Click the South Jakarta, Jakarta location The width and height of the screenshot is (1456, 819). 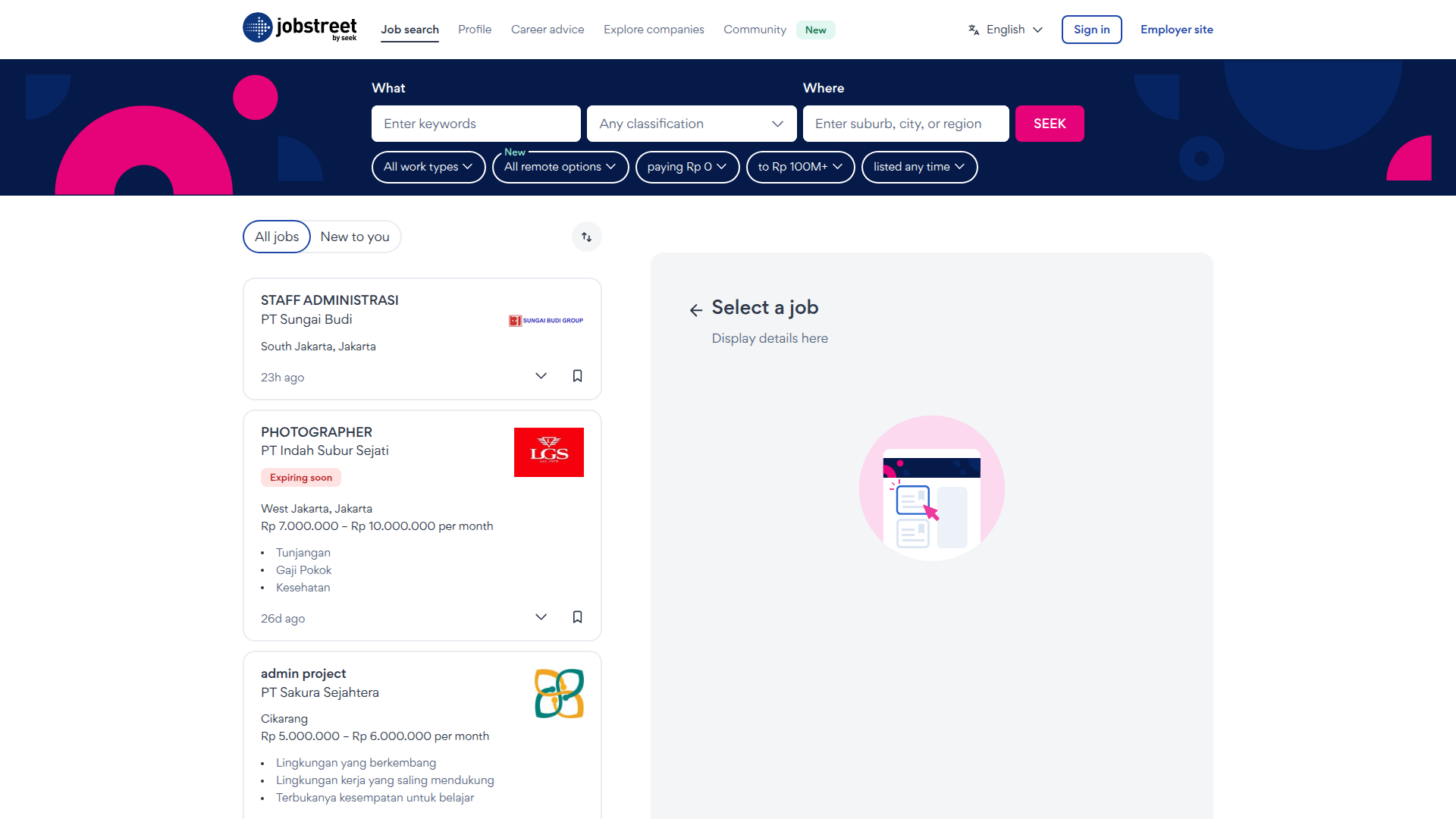pos(318,347)
